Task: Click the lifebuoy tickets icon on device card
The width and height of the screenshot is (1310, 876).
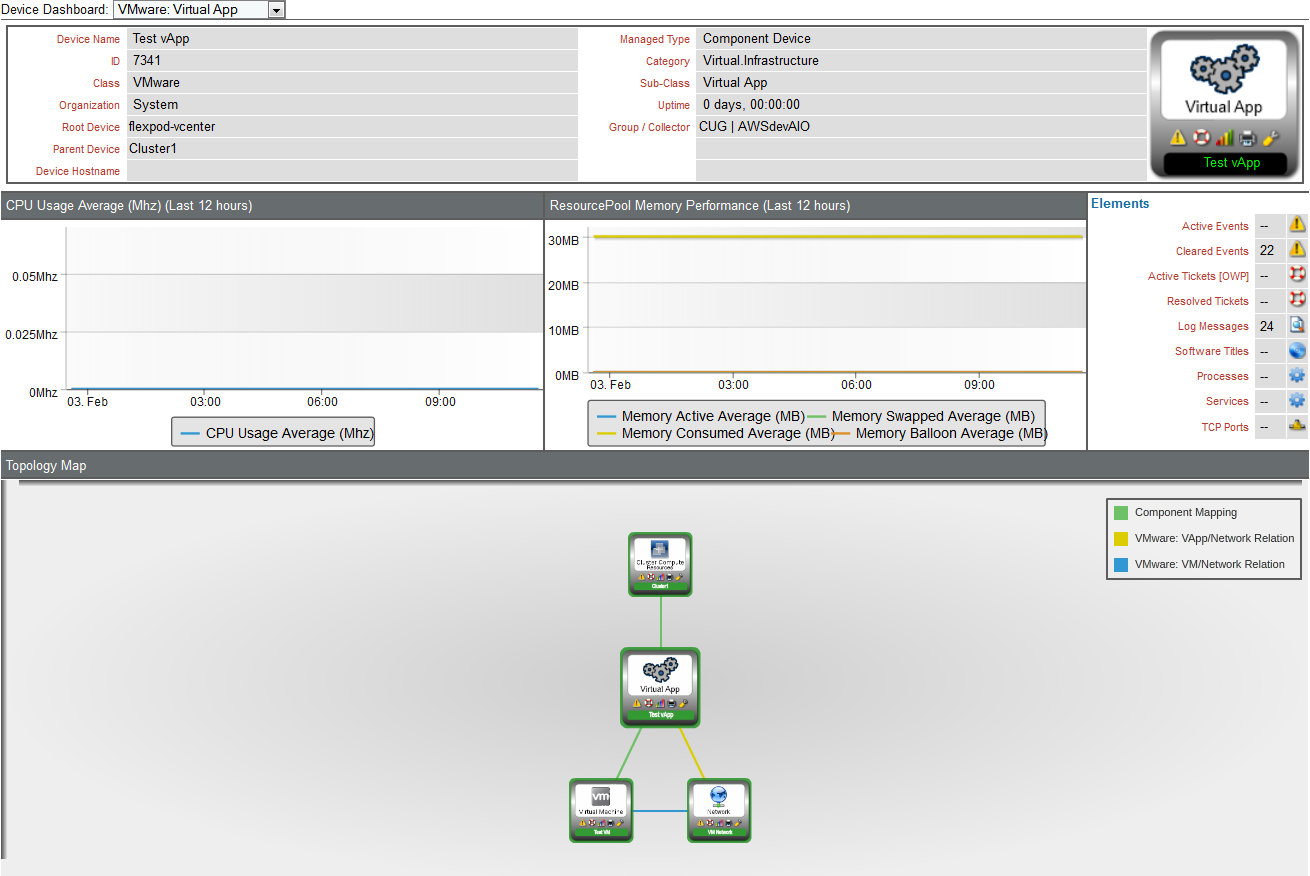Action: coord(1201,138)
